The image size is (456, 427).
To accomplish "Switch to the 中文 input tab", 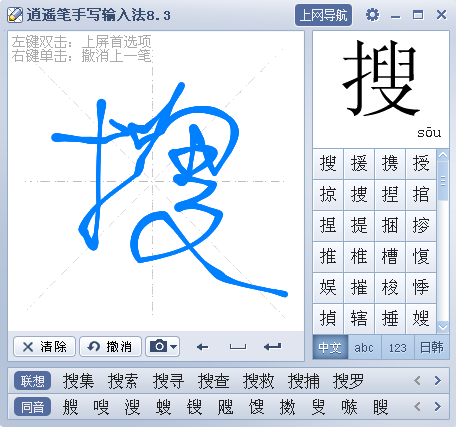I will click(x=330, y=347).
